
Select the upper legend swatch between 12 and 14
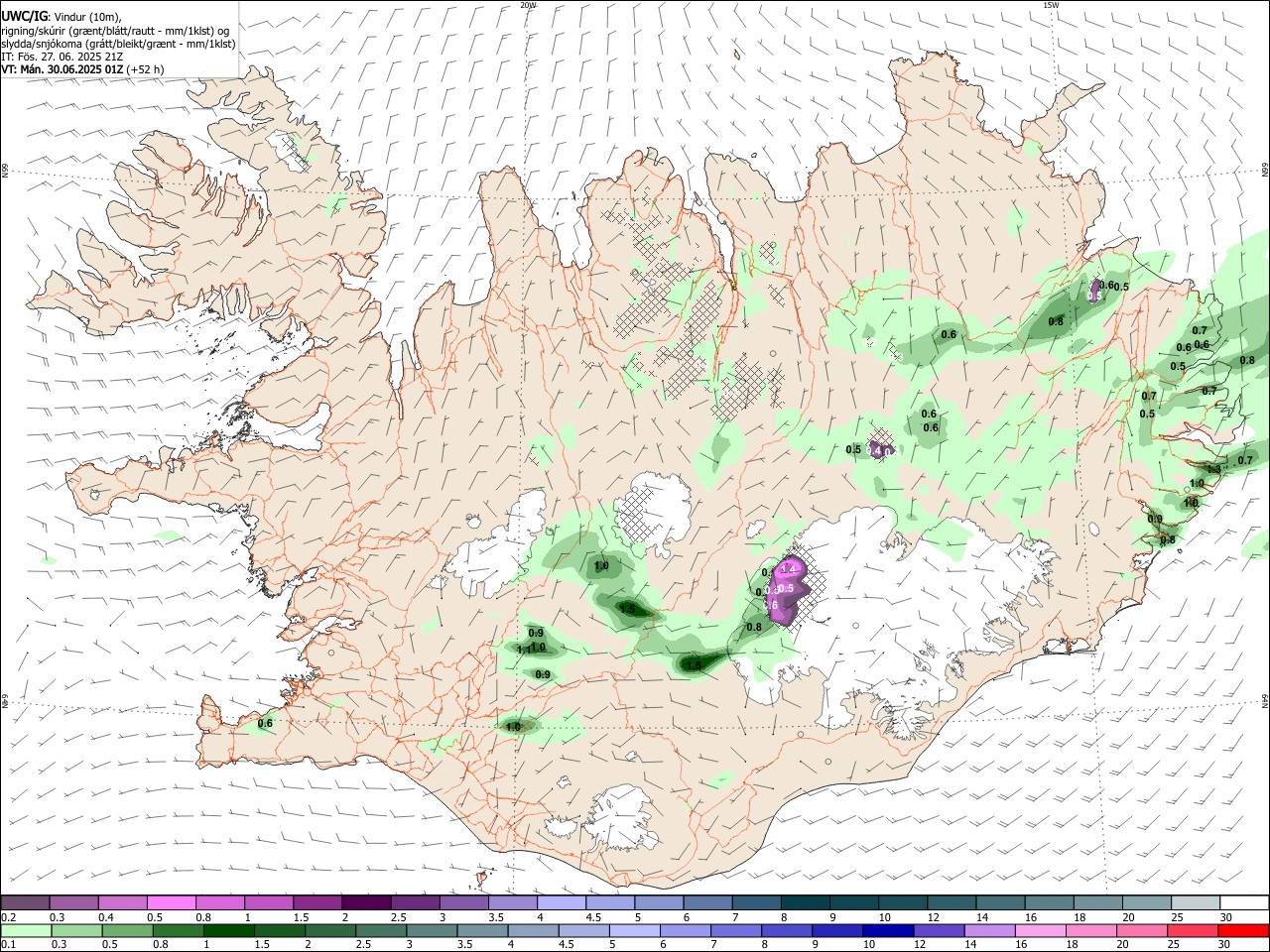(x=952, y=903)
